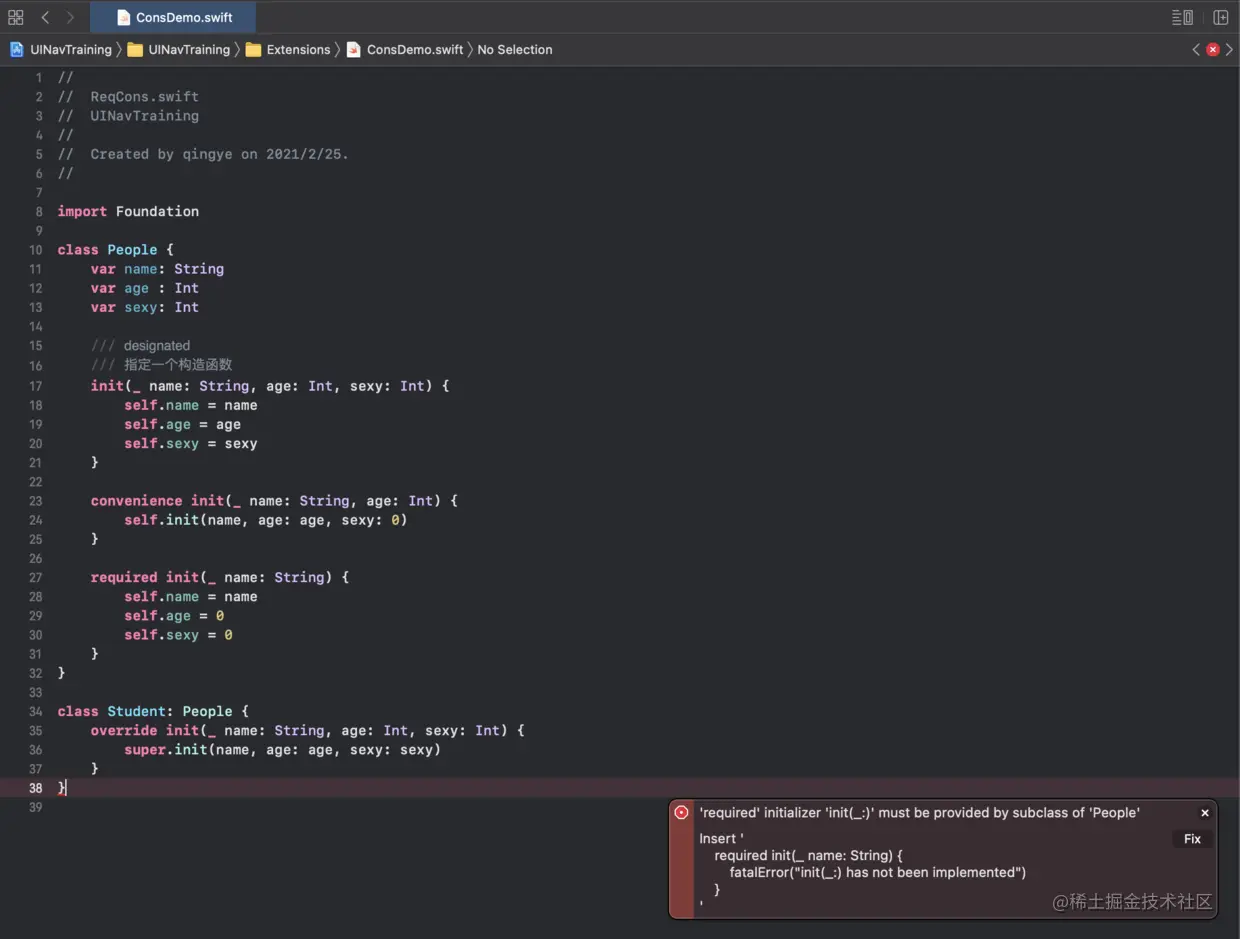Open UINavTraining folder in jump bar
This screenshot has width=1240, height=939.
point(189,49)
